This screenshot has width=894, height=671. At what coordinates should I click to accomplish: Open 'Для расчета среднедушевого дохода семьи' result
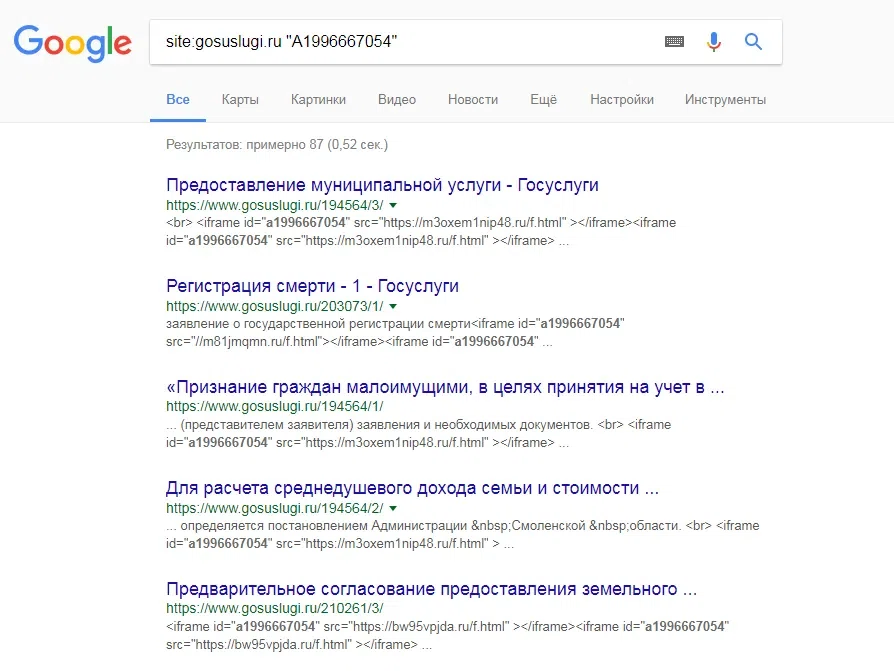[x=412, y=489]
